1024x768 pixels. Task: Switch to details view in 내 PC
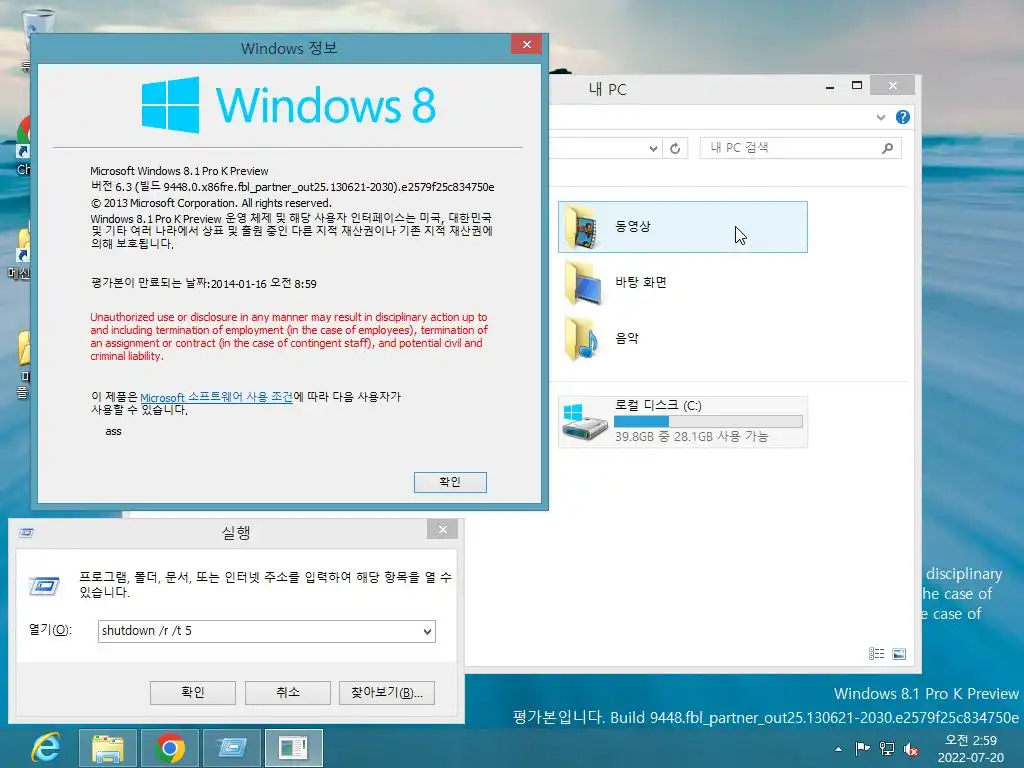pyautogui.click(x=876, y=654)
